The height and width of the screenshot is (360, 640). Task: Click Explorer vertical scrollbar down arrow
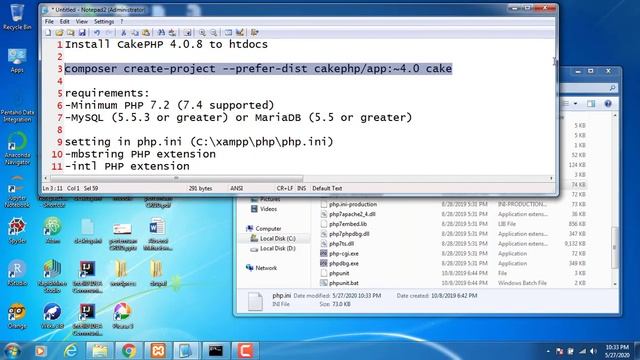pos(615,284)
